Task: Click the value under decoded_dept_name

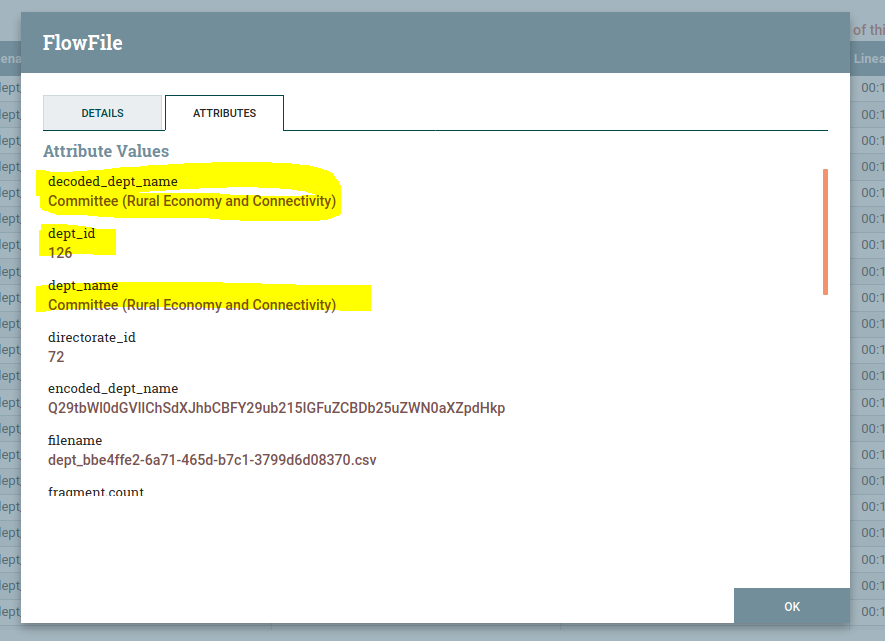Action: point(192,201)
